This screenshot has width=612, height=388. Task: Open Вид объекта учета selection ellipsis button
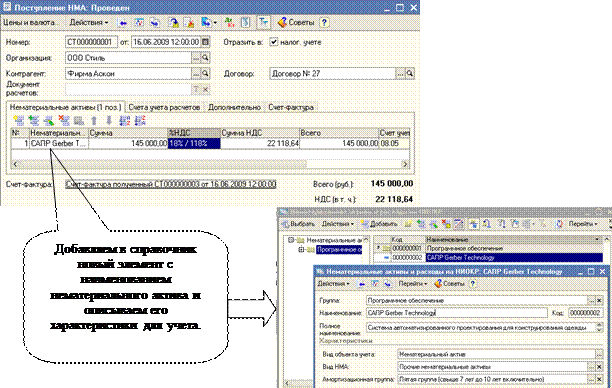coord(599,354)
